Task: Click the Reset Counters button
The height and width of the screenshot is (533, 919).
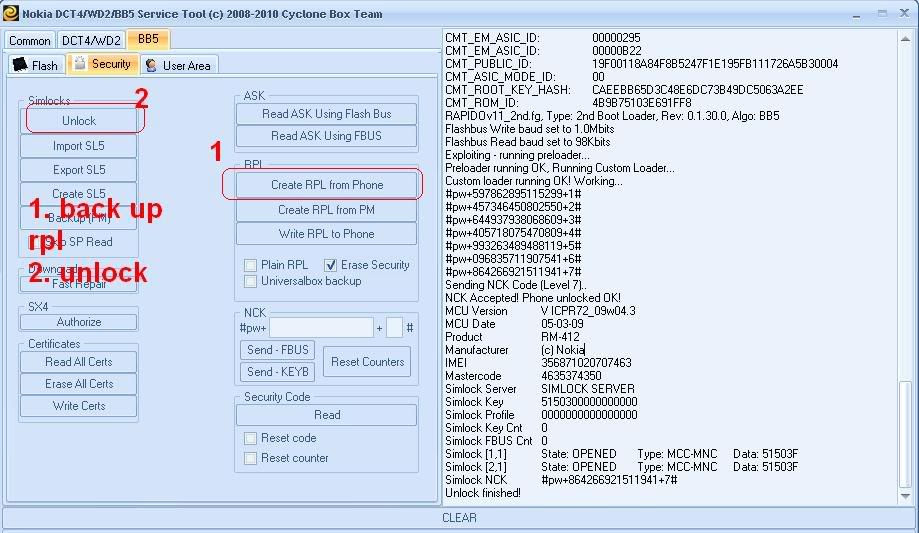Action: click(x=367, y=362)
